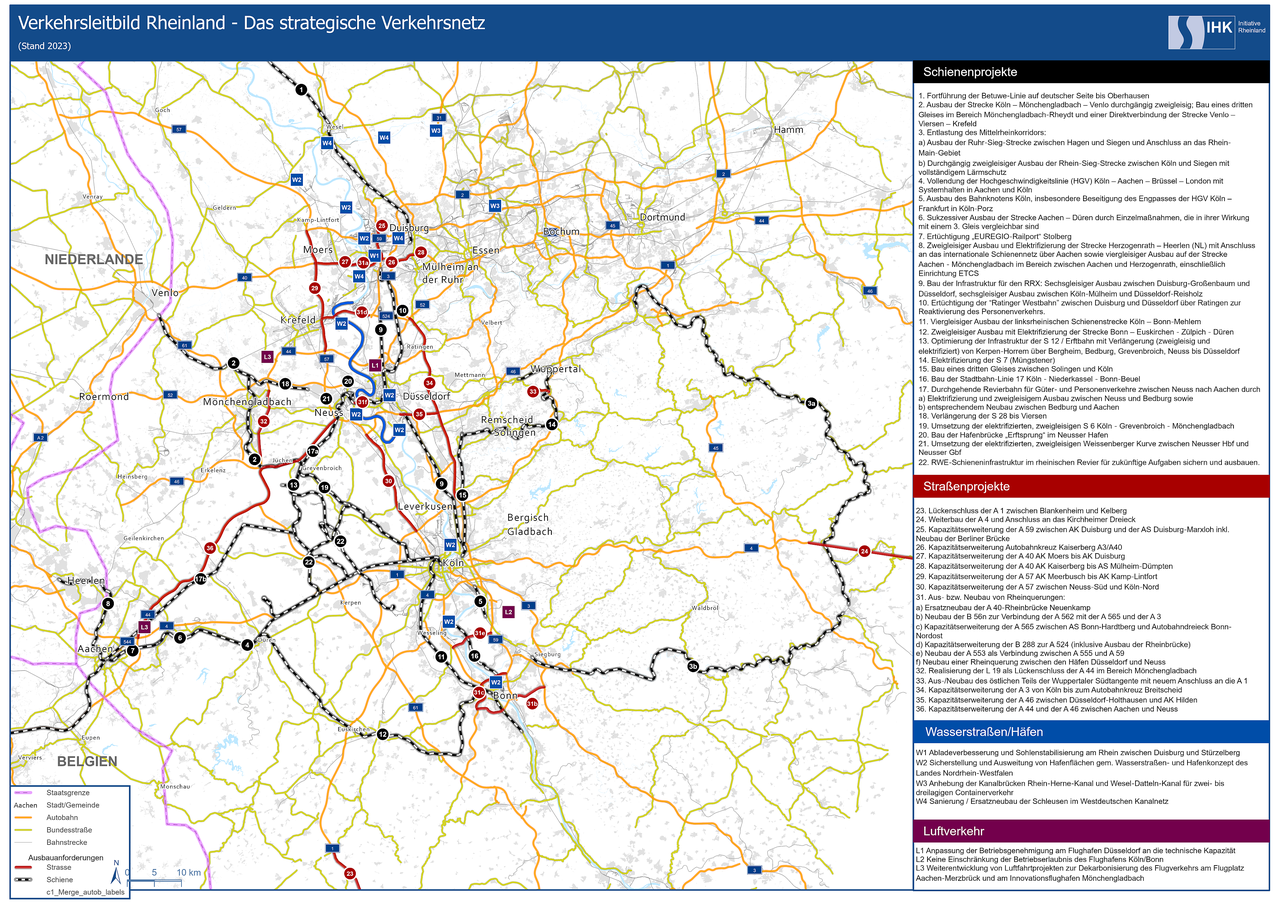Open the Luftverkehr section header
Viewport: 1280px width, 905px height.
coord(1091,830)
